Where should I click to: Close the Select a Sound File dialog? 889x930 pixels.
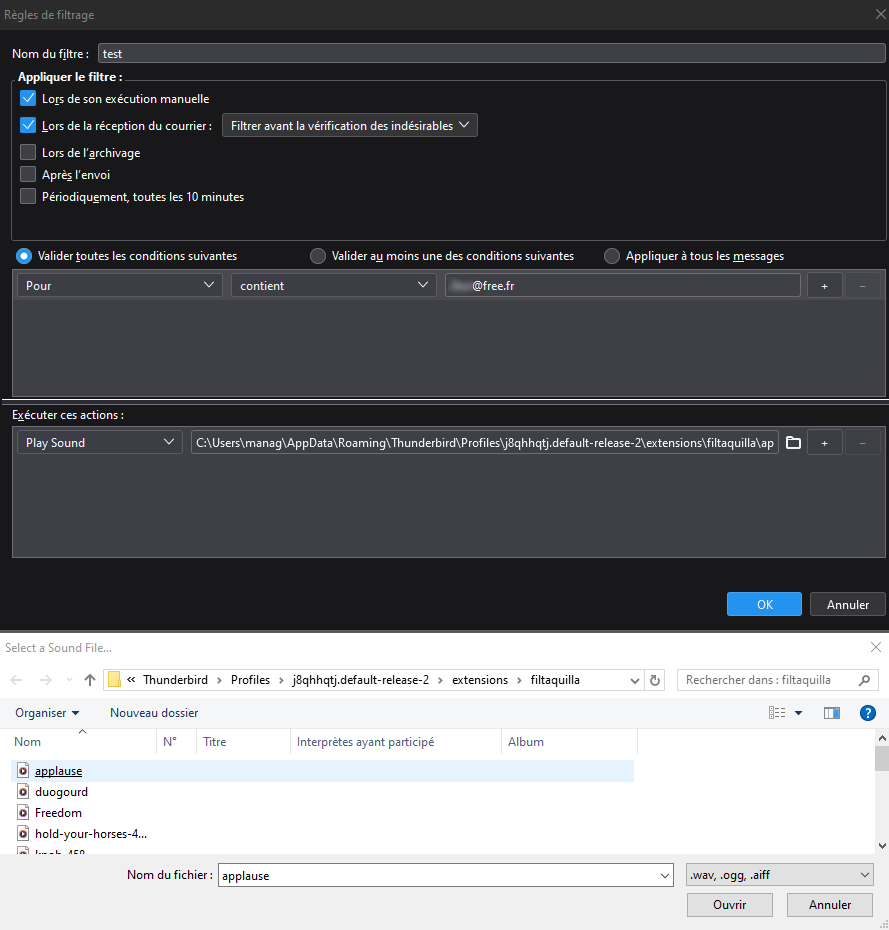click(x=875, y=647)
